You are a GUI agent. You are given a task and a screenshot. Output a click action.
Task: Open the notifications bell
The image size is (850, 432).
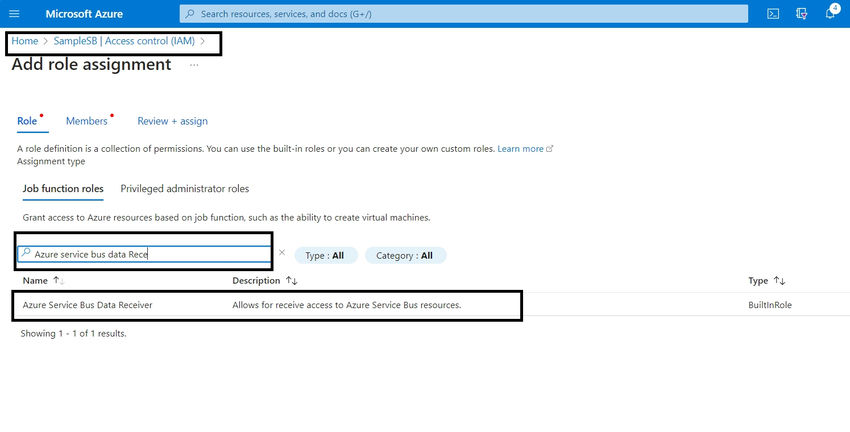tap(830, 14)
